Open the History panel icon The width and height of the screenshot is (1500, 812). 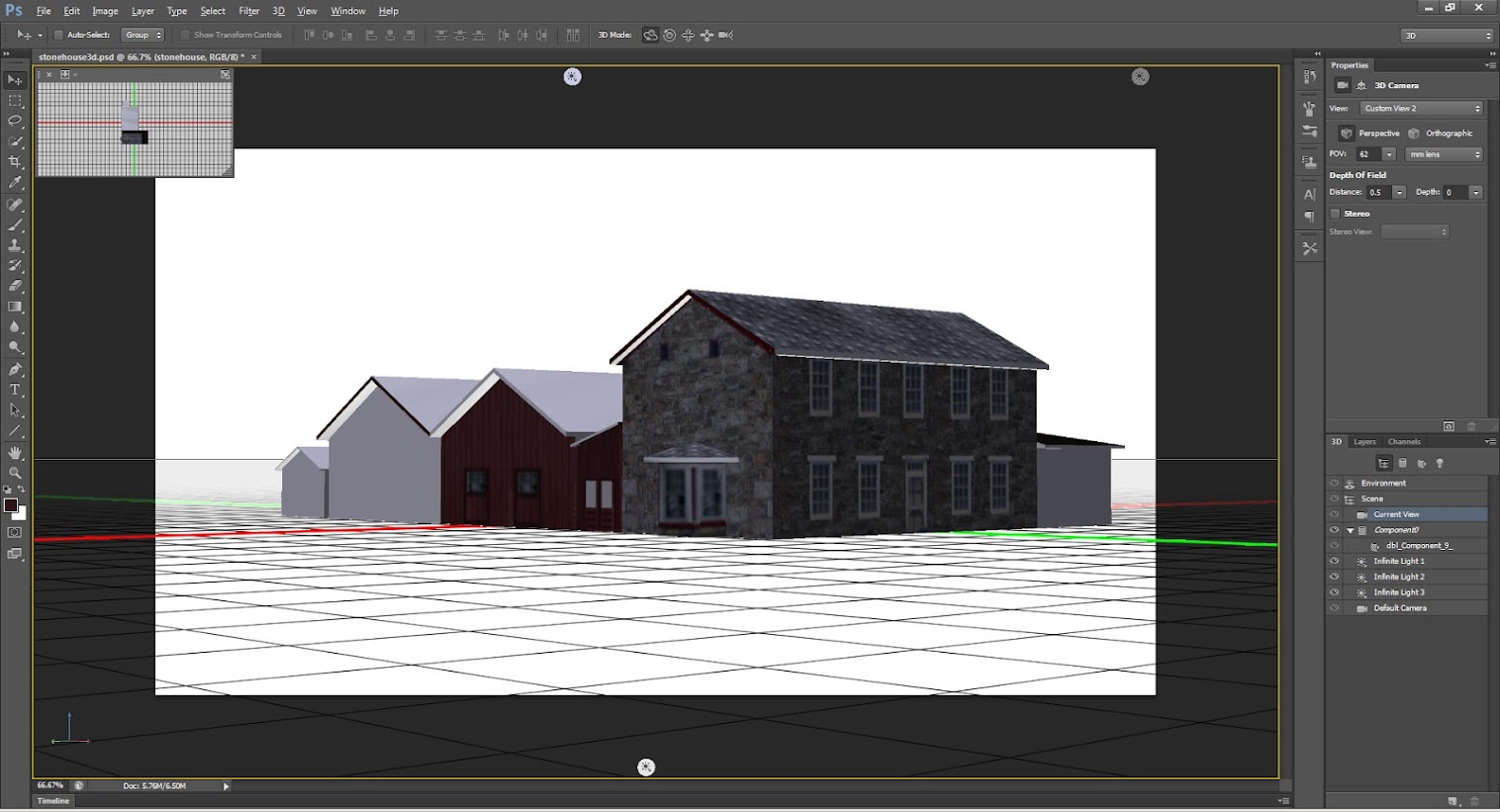[1310, 76]
